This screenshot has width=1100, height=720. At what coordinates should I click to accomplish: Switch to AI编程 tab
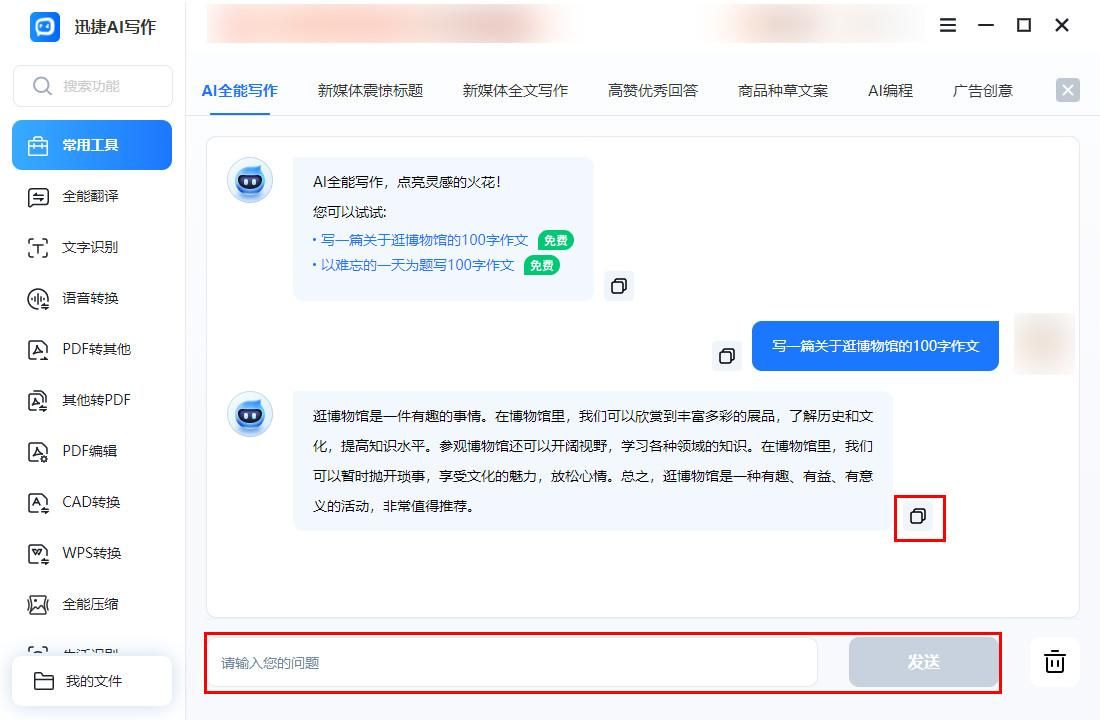pyautogui.click(x=890, y=91)
